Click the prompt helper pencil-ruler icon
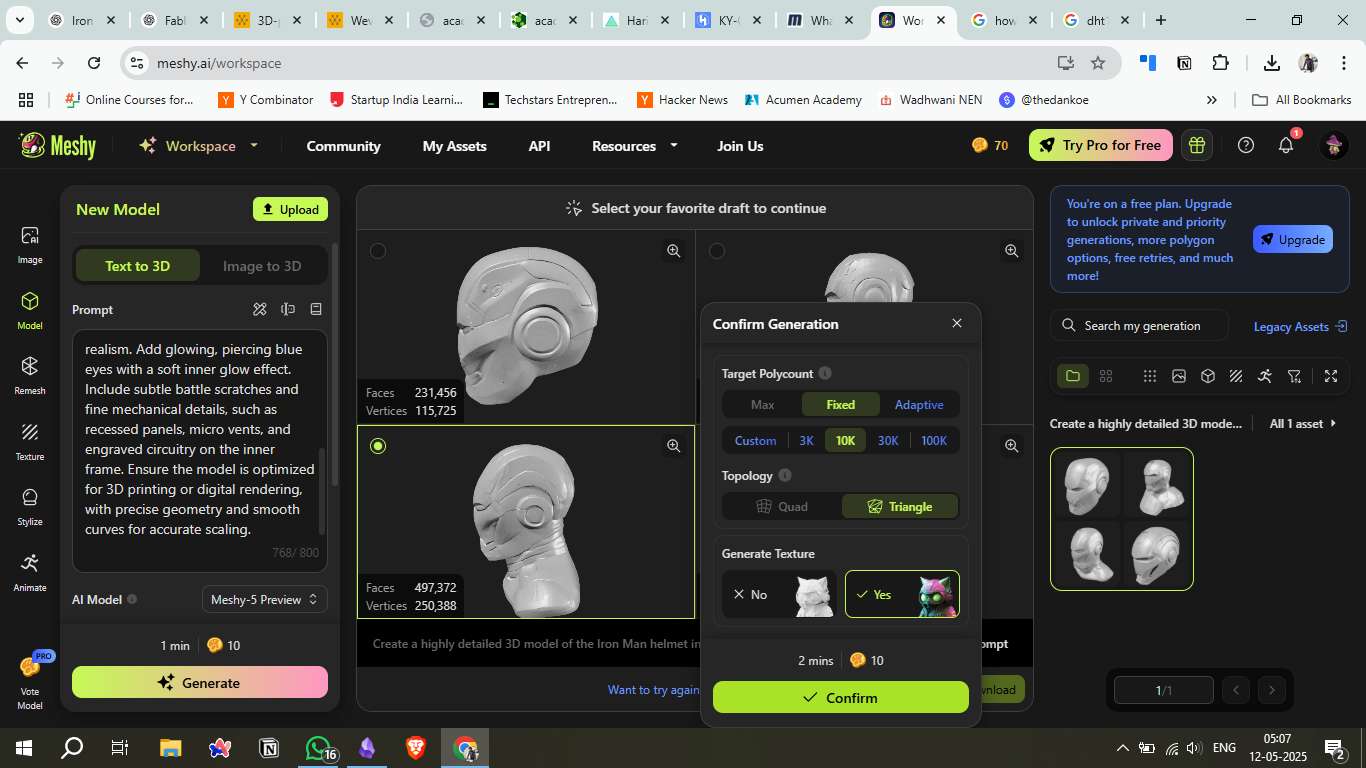The image size is (1366, 768). click(260, 309)
